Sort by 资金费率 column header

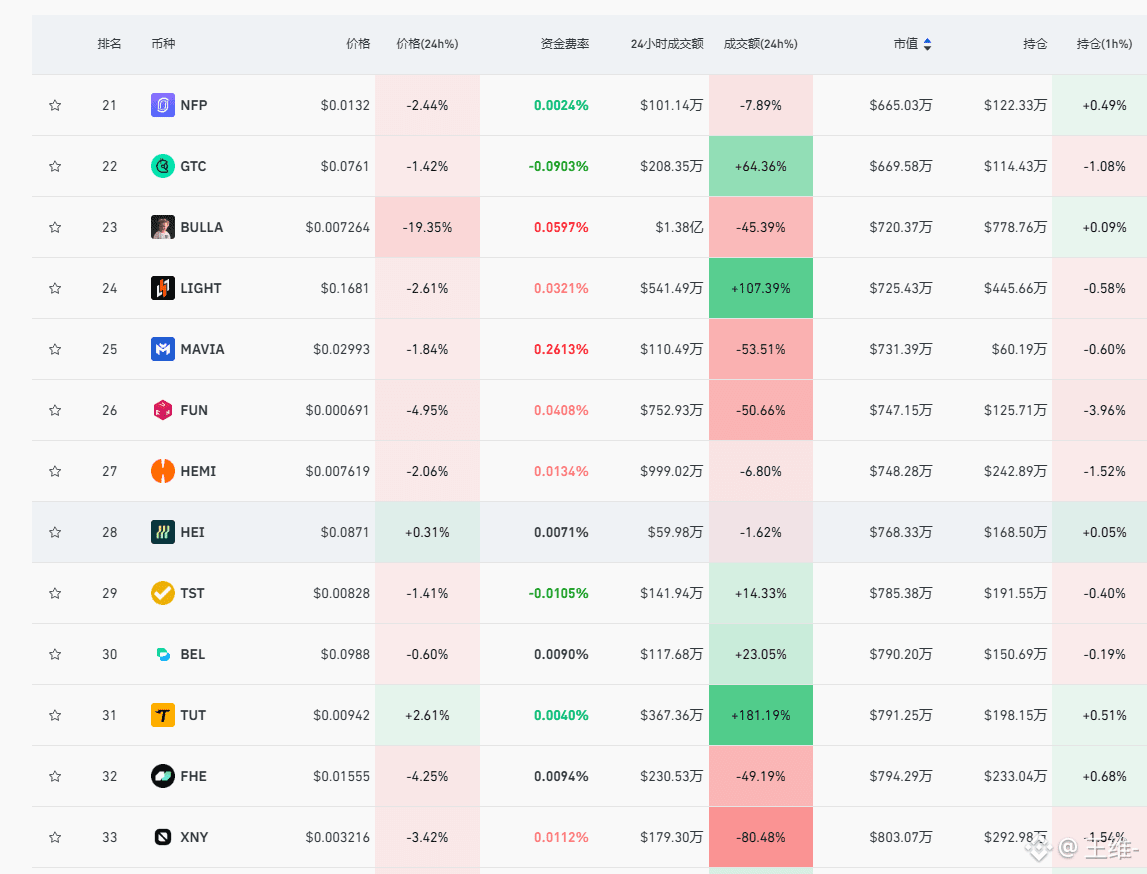pos(565,44)
